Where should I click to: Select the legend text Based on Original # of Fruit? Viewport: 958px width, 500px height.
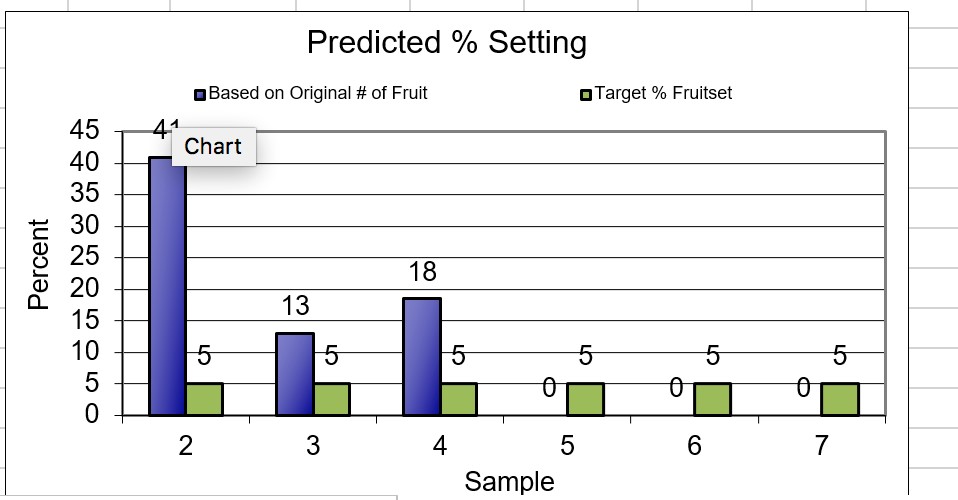[x=317, y=94]
